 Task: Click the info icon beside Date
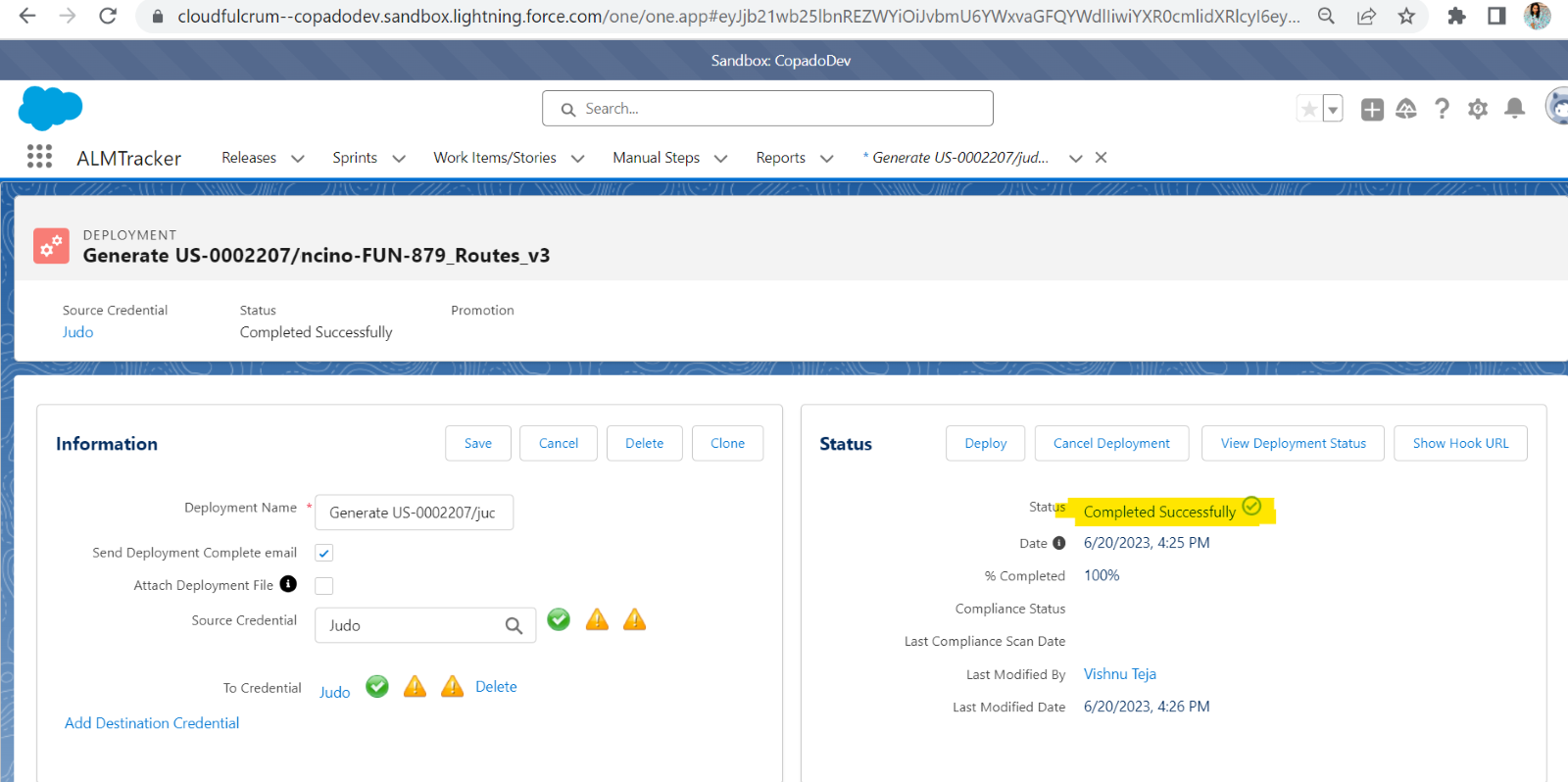tap(1059, 543)
